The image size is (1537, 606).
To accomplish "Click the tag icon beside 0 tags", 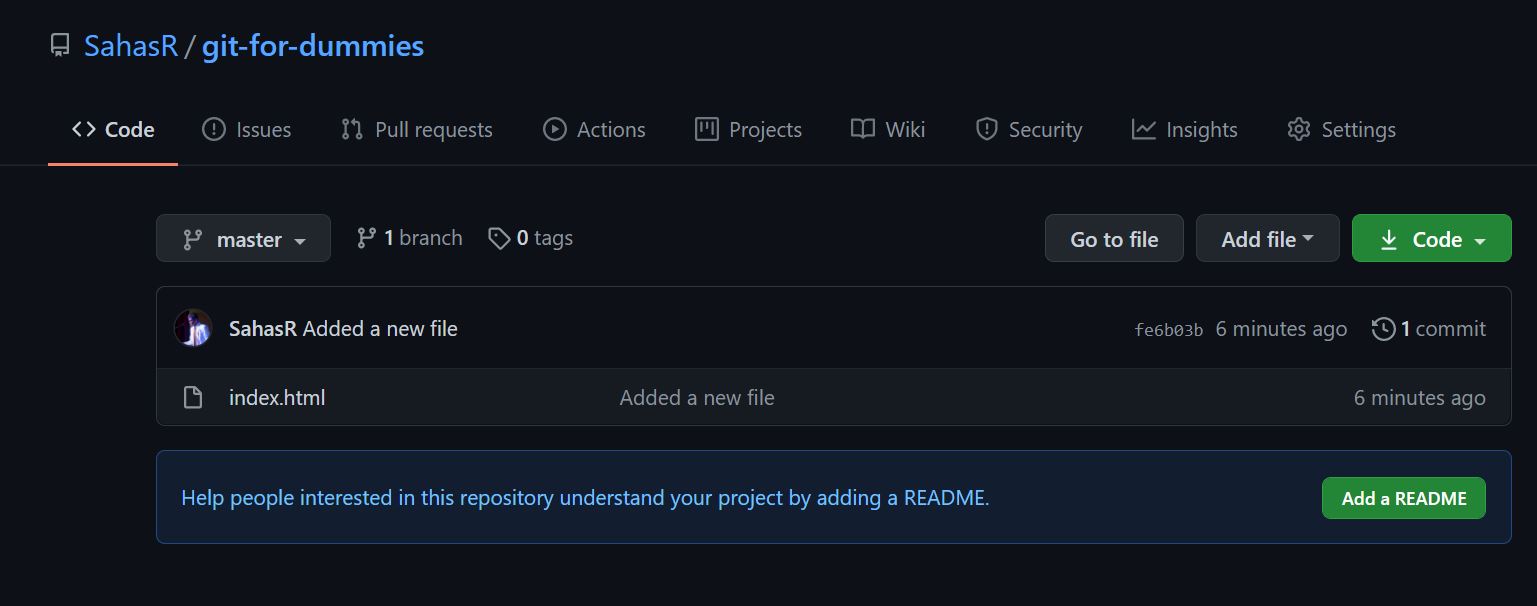I will point(499,239).
